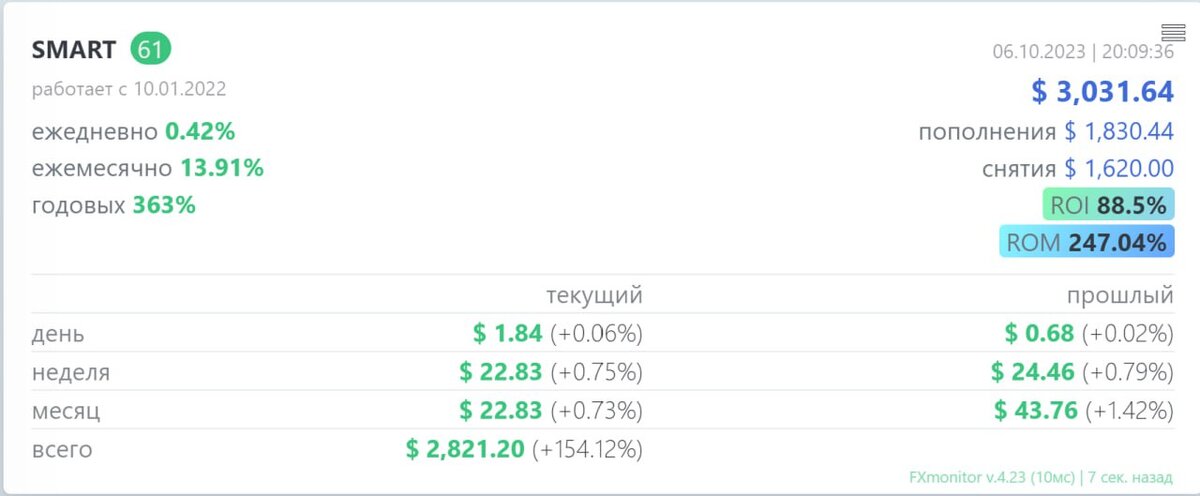Click the годовых 363% stat
The width and height of the screenshot is (1200, 496).
[114, 206]
